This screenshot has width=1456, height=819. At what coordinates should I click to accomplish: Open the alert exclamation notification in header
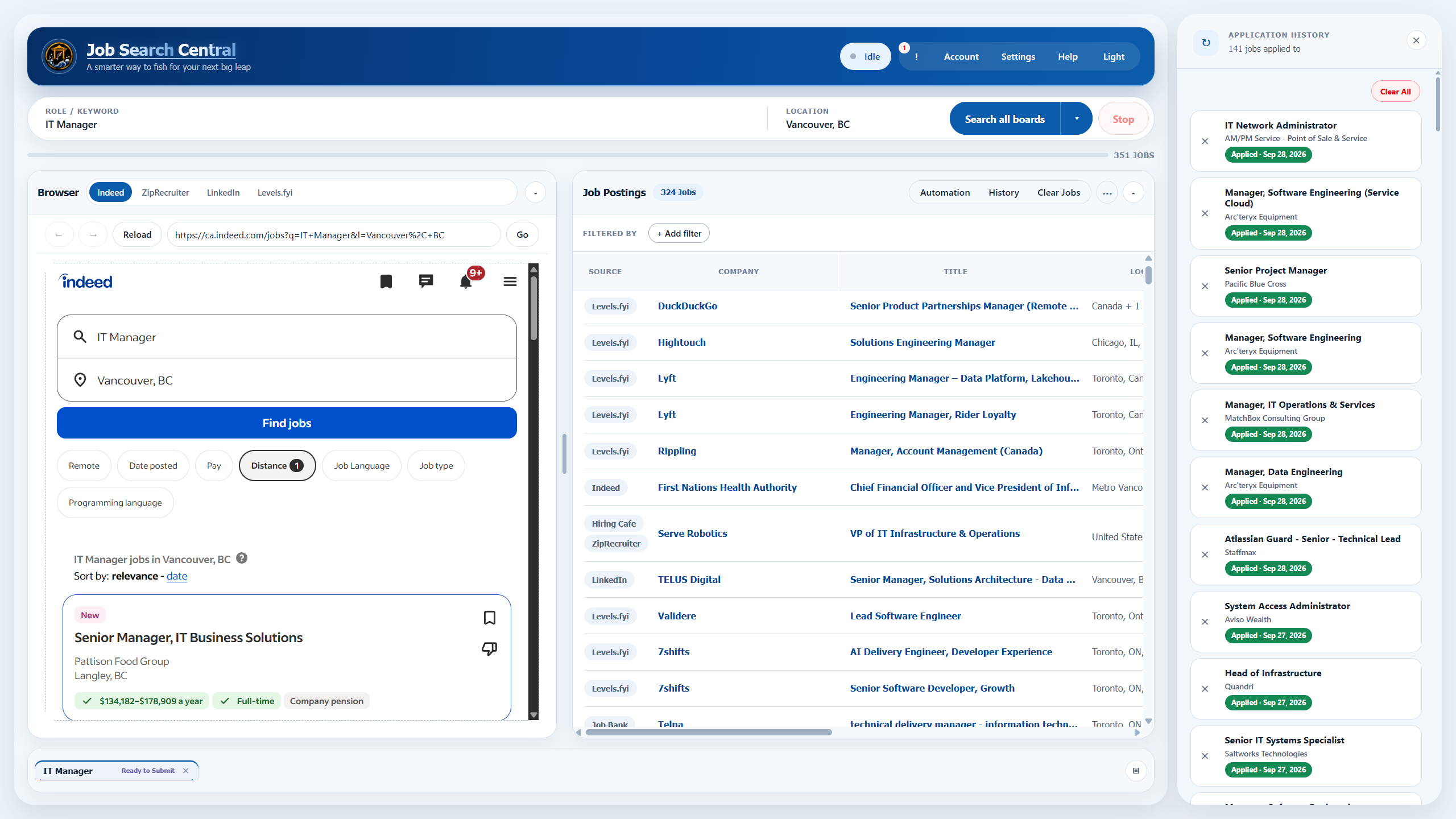[916, 56]
